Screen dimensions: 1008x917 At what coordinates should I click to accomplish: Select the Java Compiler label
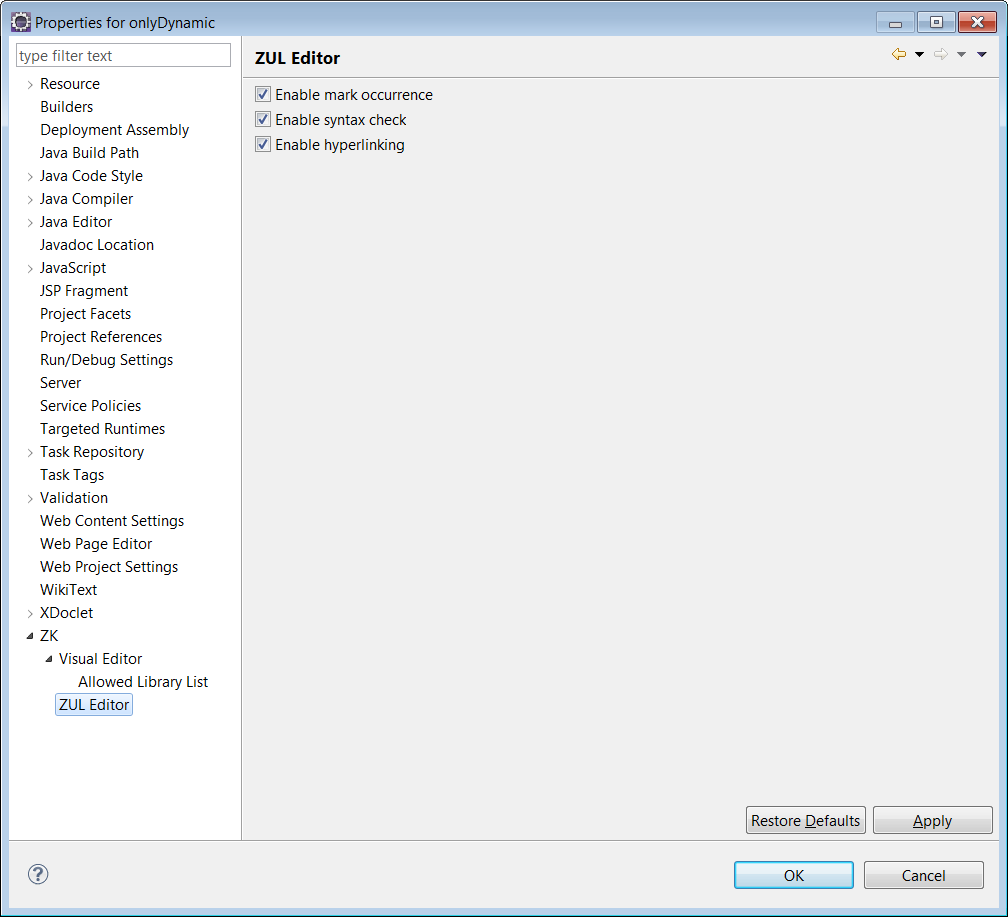tap(86, 199)
